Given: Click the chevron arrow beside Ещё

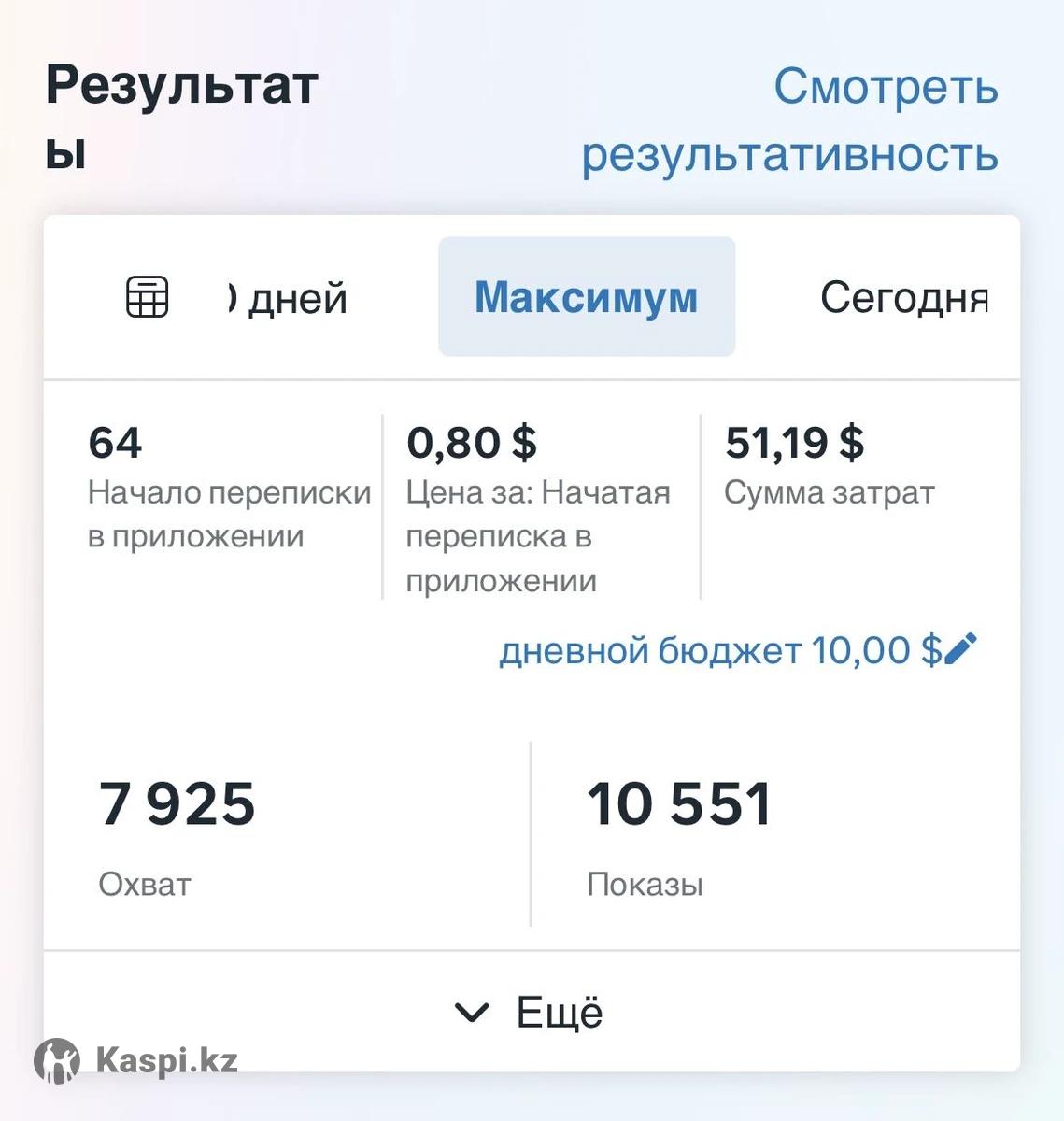Looking at the screenshot, I should click(x=471, y=1012).
